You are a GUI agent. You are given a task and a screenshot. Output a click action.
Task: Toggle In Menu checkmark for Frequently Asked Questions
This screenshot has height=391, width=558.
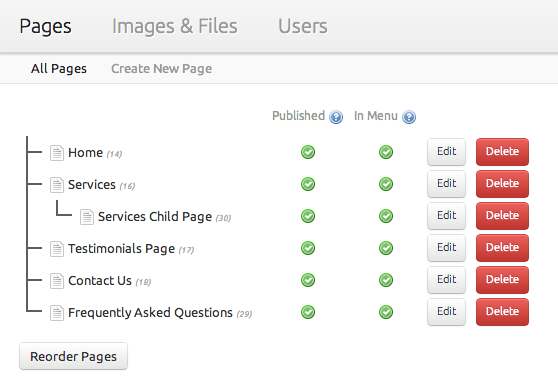[386, 312]
